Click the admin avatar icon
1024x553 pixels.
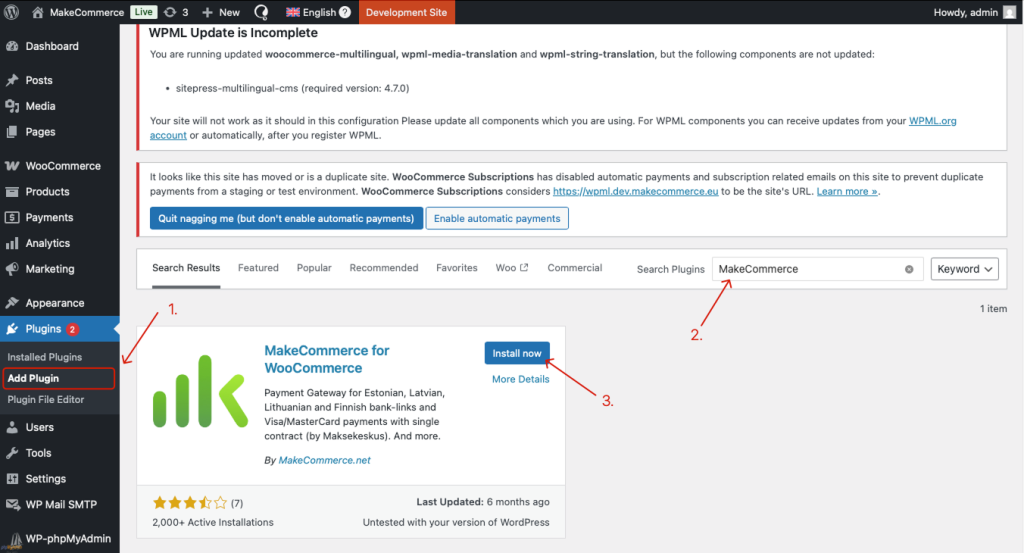pyautogui.click(x=1010, y=12)
